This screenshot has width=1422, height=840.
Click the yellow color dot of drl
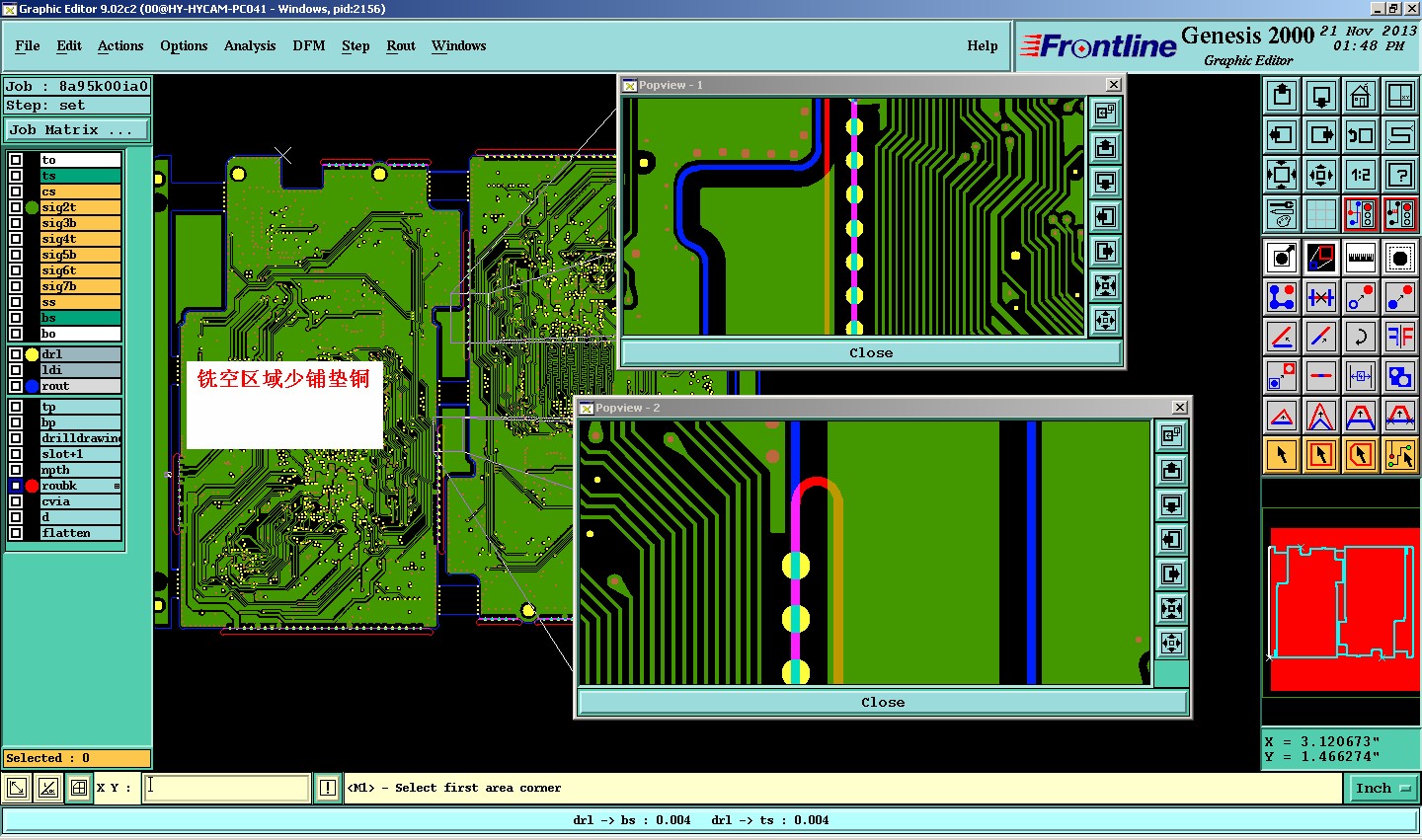[x=32, y=354]
